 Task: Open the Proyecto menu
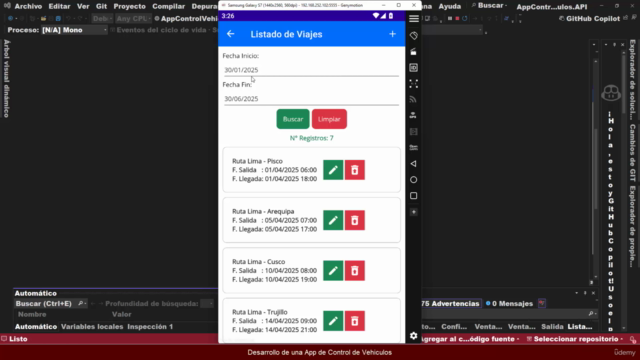[x=129, y=6]
